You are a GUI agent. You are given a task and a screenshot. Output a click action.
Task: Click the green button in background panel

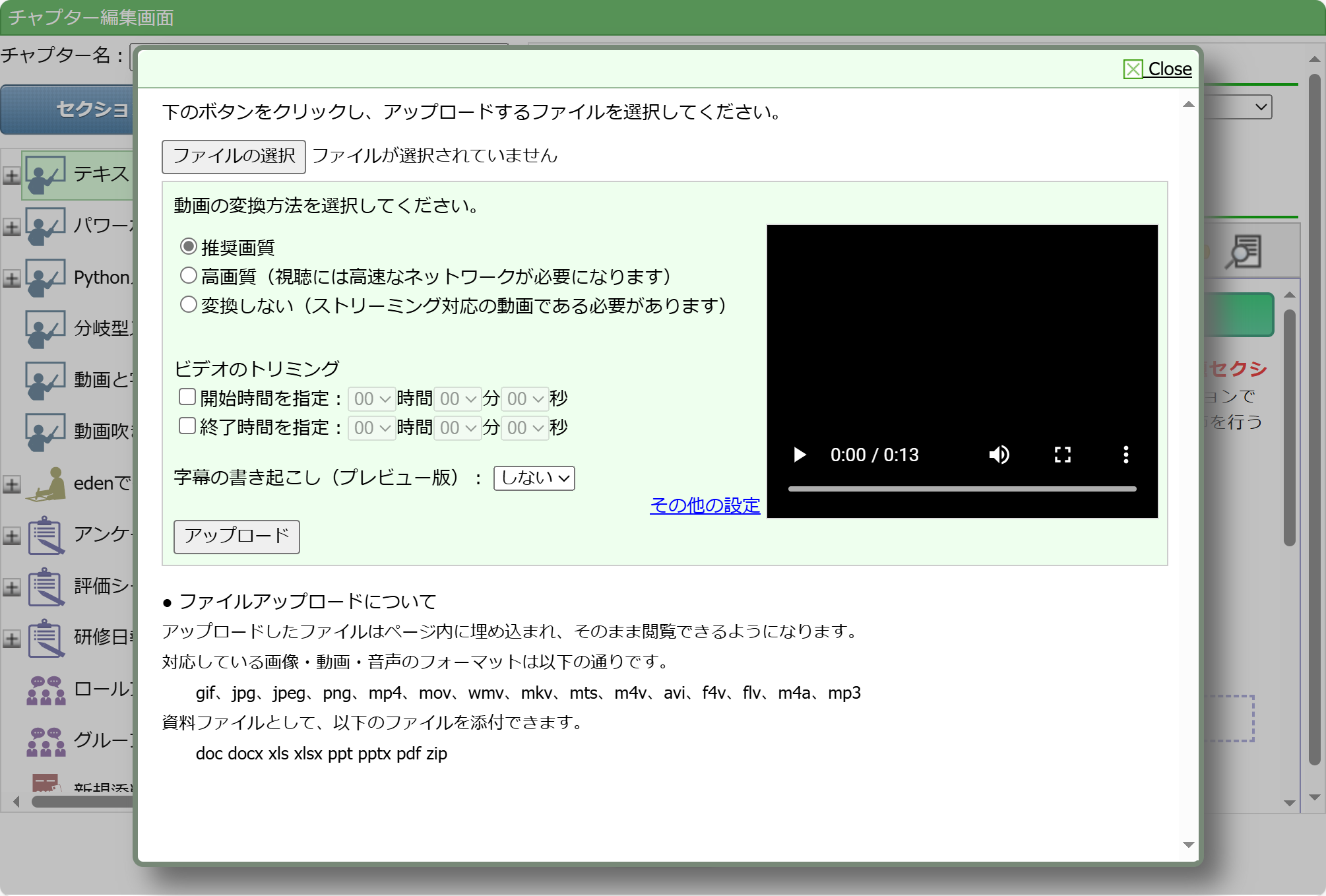(1239, 315)
